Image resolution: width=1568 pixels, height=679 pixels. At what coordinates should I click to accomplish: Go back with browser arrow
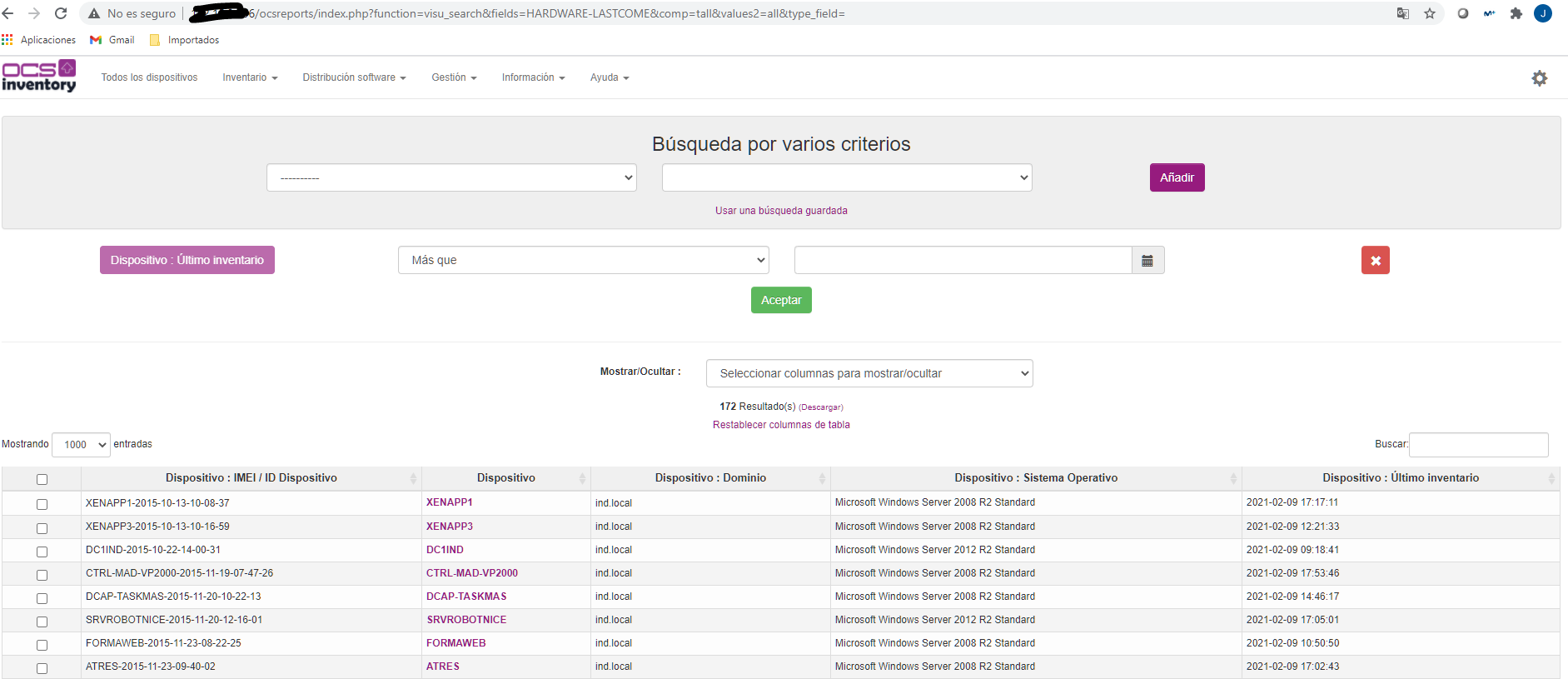pyautogui.click(x=8, y=13)
